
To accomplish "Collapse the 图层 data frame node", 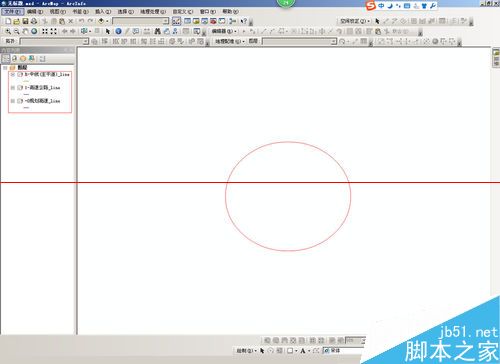I will point(5,68).
